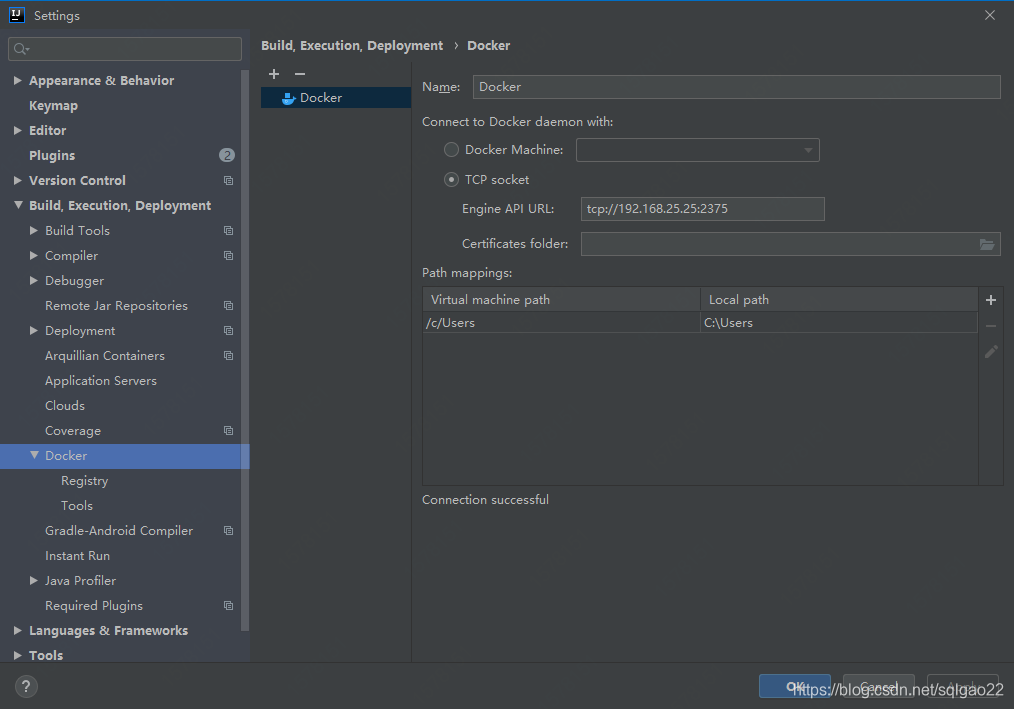The width and height of the screenshot is (1014, 709).
Task: Open Tools page under Docker
Action: coord(77,505)
